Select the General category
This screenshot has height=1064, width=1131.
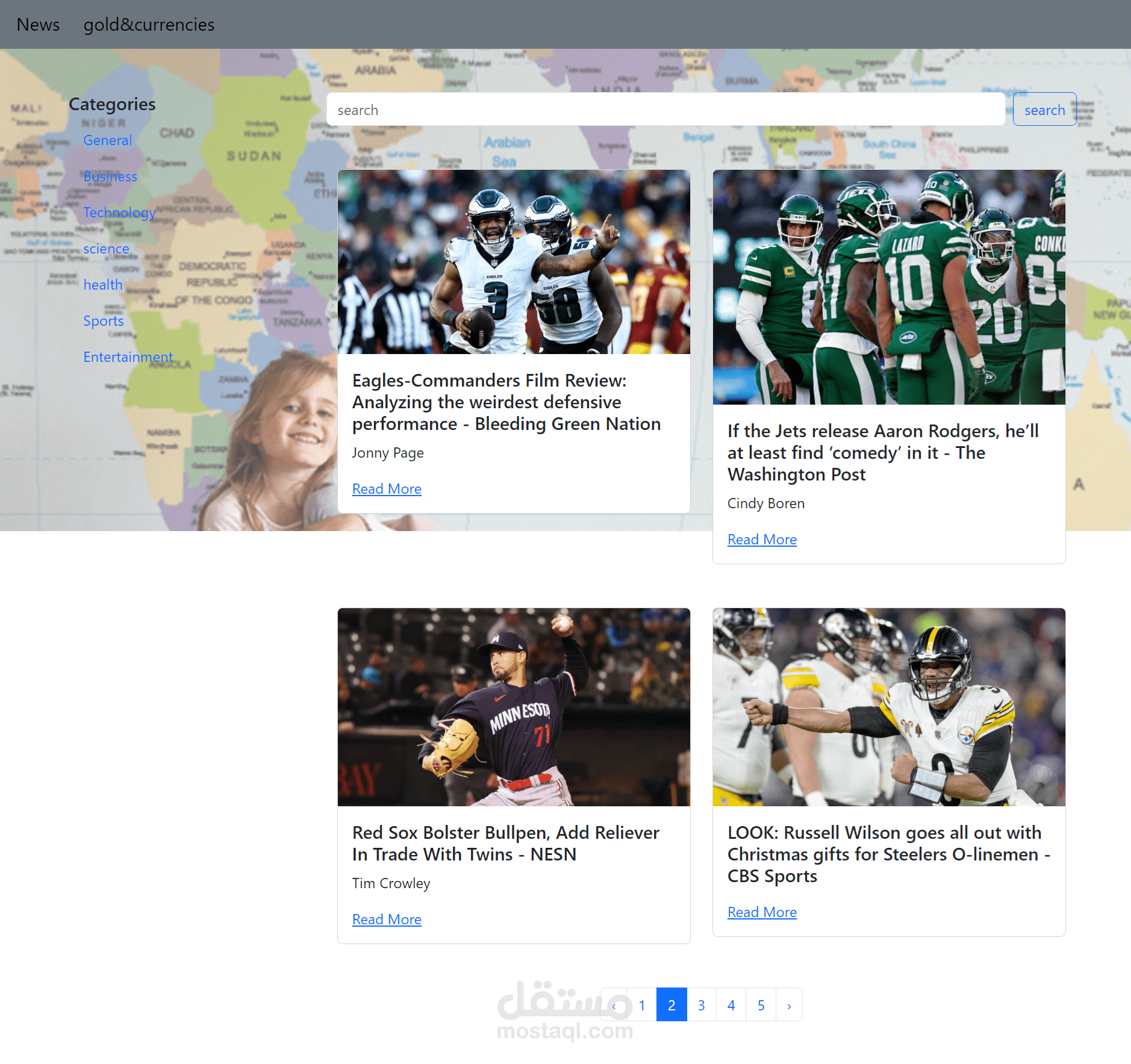107,140
